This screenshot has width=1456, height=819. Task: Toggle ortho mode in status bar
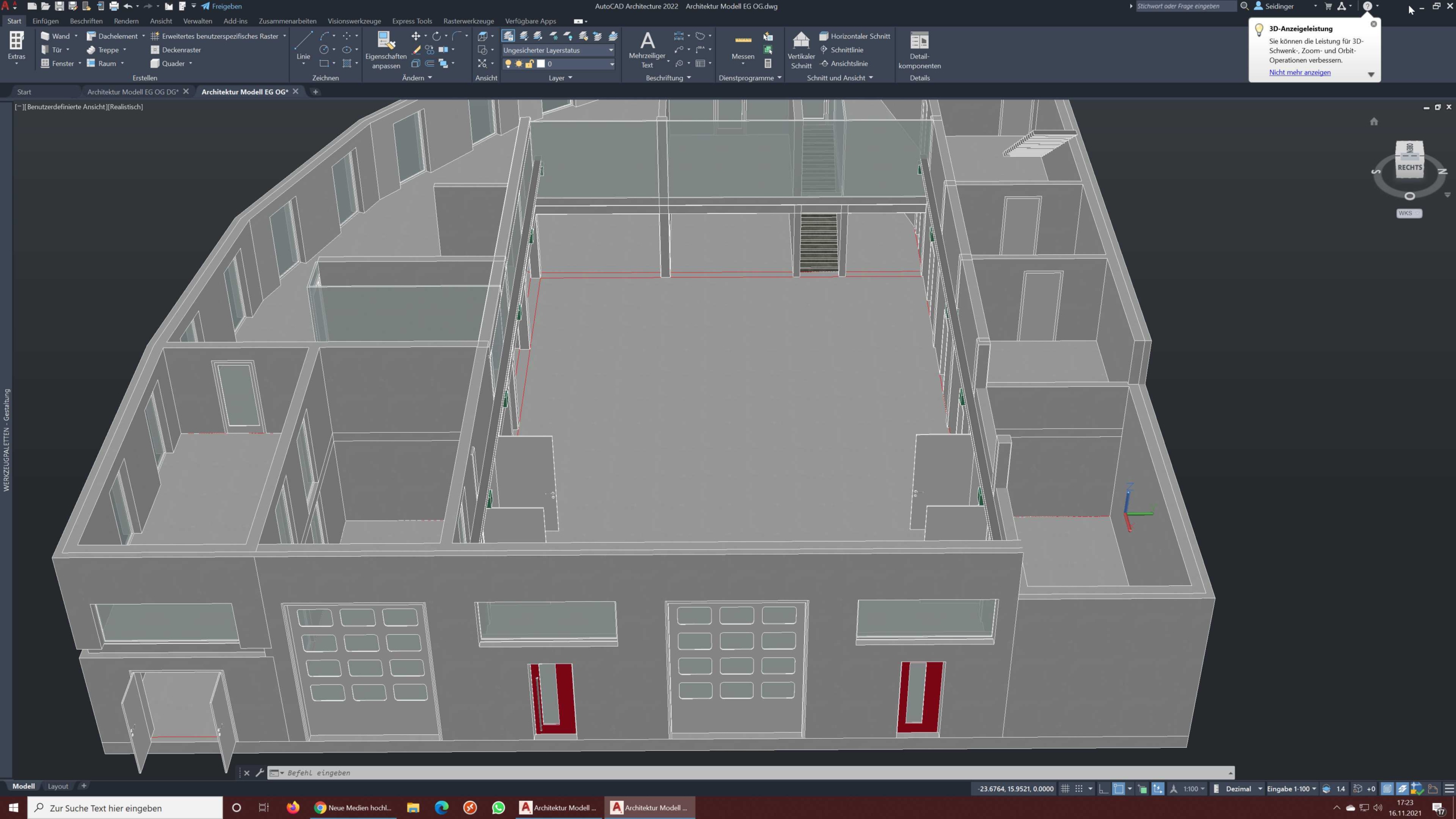click(x=1103, y=789)
